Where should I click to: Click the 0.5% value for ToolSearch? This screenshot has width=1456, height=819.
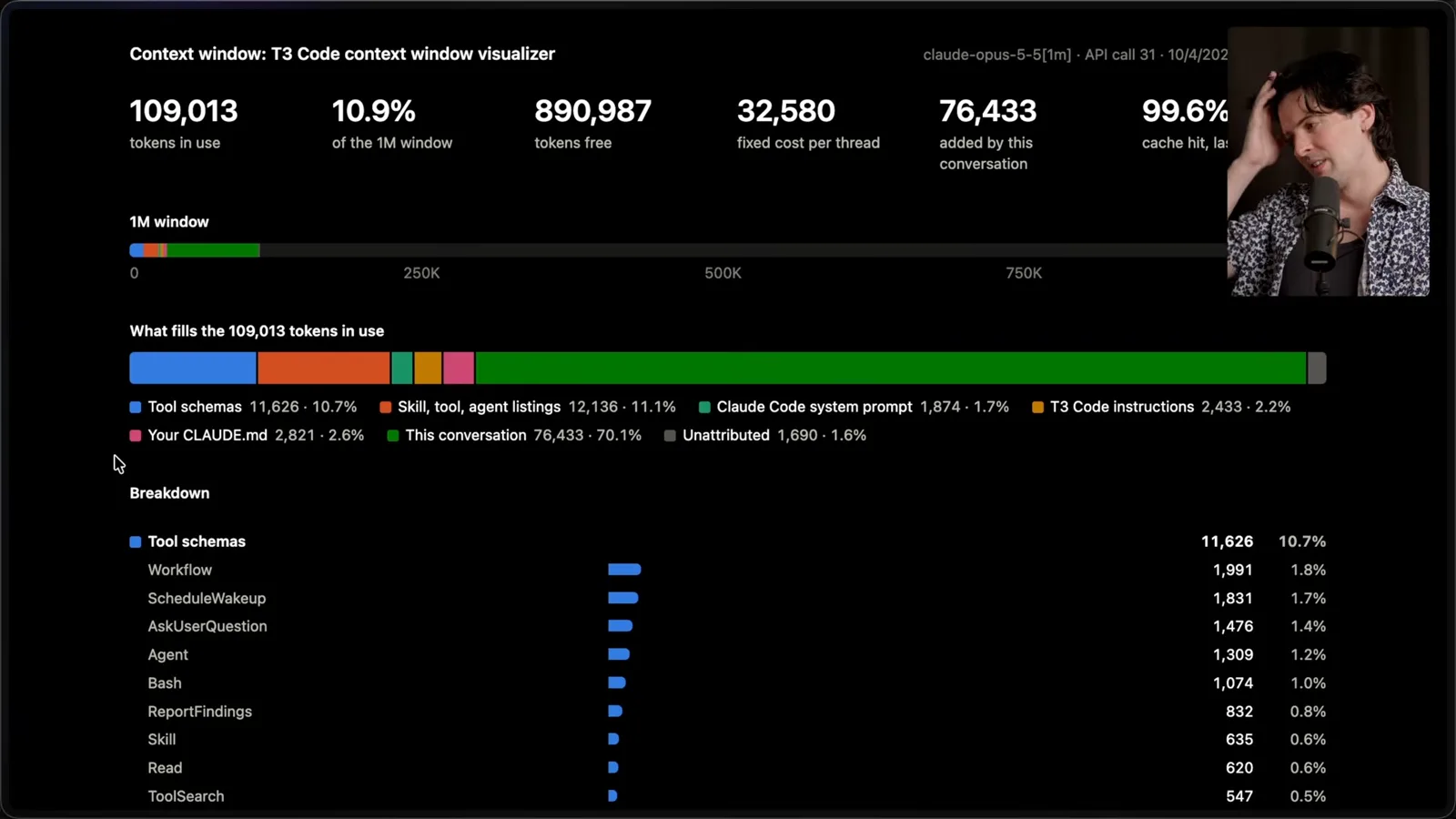[1308, 796]
